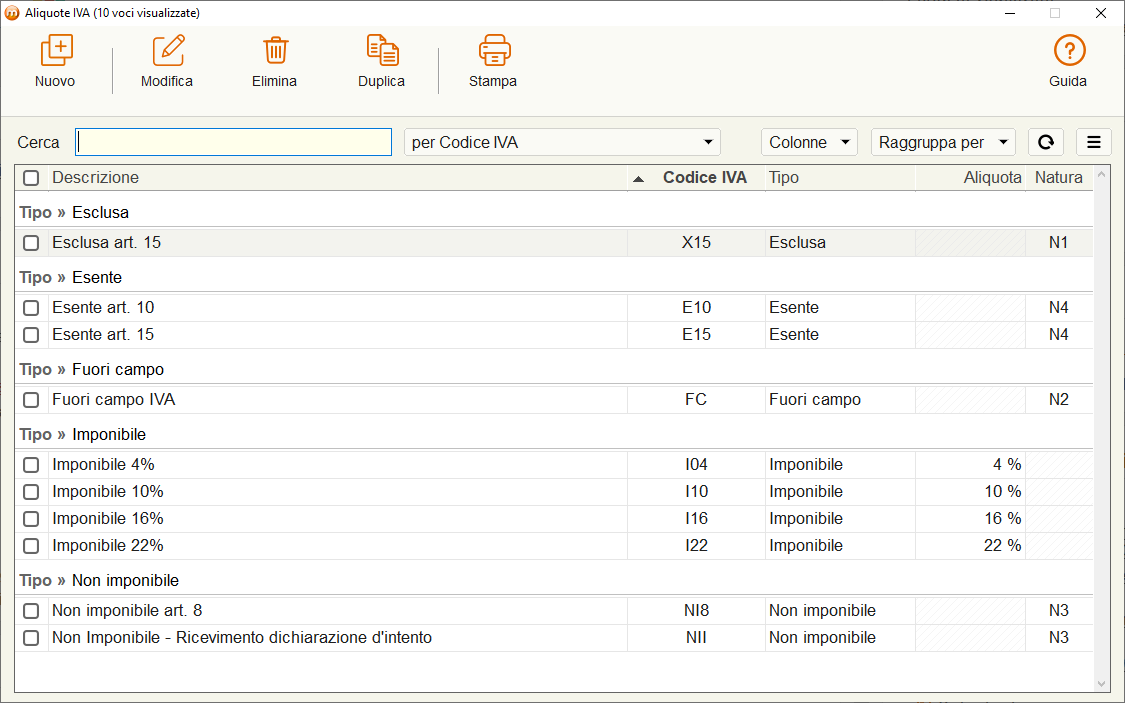
Task: Collapse the Tipo » Imponibile group
Action: click(83, 435)
